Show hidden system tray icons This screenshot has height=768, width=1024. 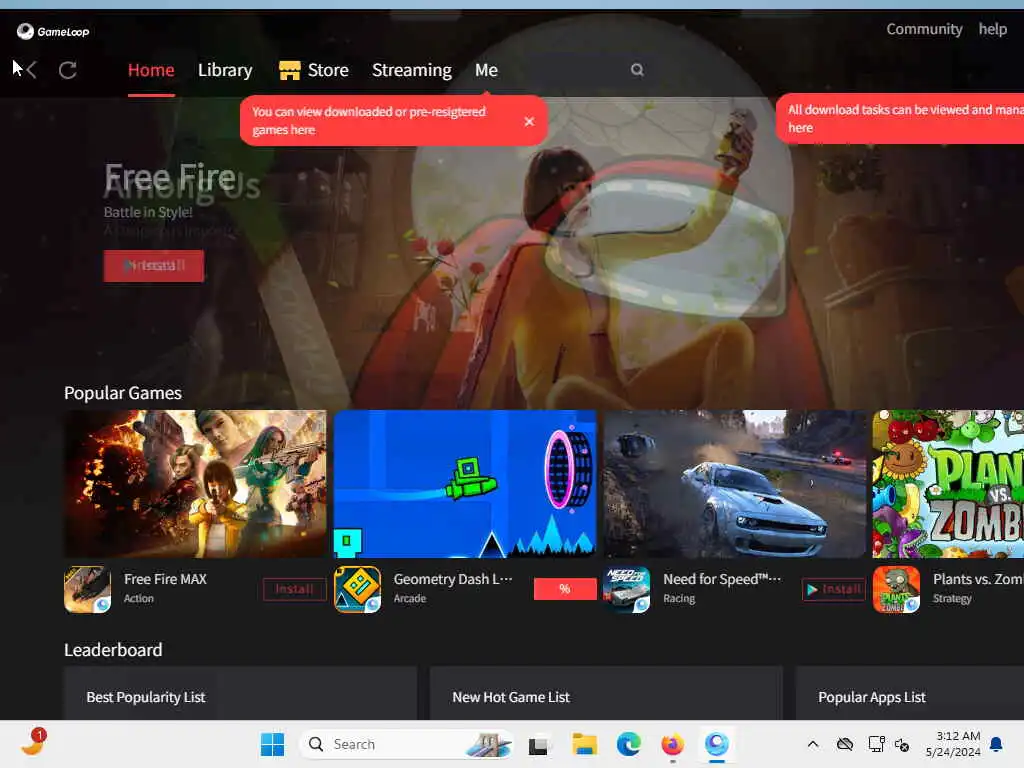813,744
